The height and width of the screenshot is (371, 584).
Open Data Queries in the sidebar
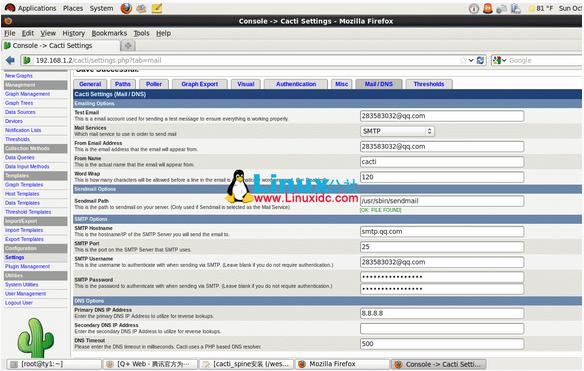(x=20, y=158)
